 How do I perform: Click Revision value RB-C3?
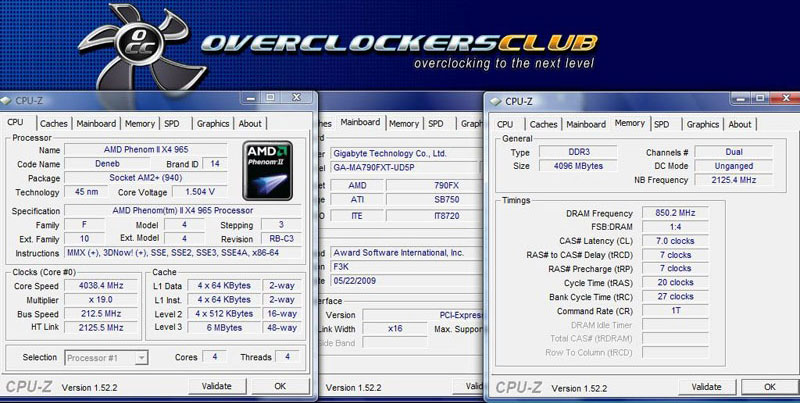coord(281,239)
